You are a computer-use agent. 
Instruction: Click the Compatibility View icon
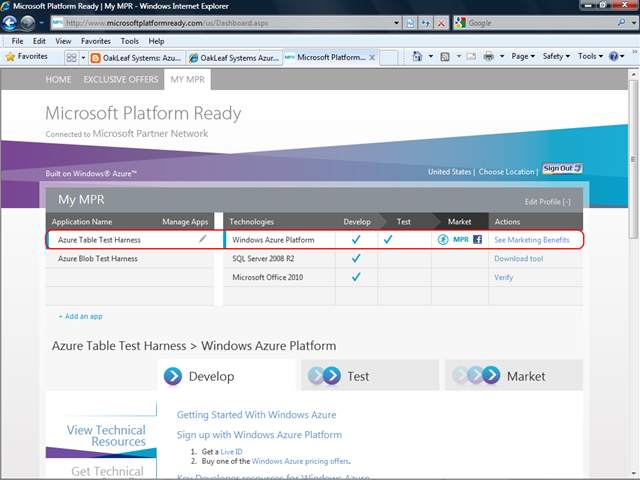(x=410, y=23)
